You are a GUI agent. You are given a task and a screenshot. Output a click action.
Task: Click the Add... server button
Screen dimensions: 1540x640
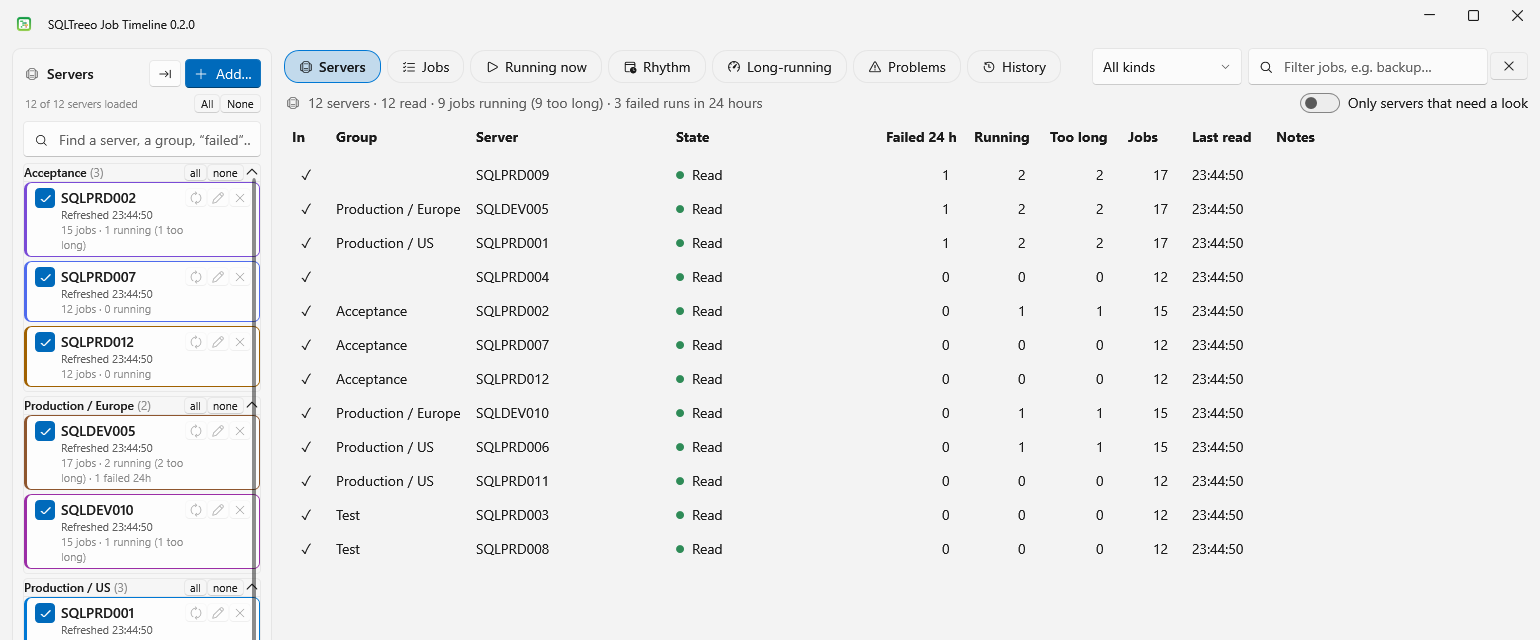223,74
